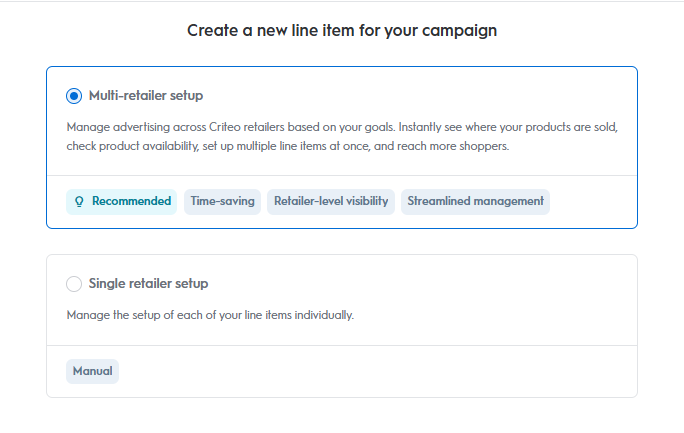Select the Multi-retailer setup radio button
684x433 pixels.
tap(74, 96)
